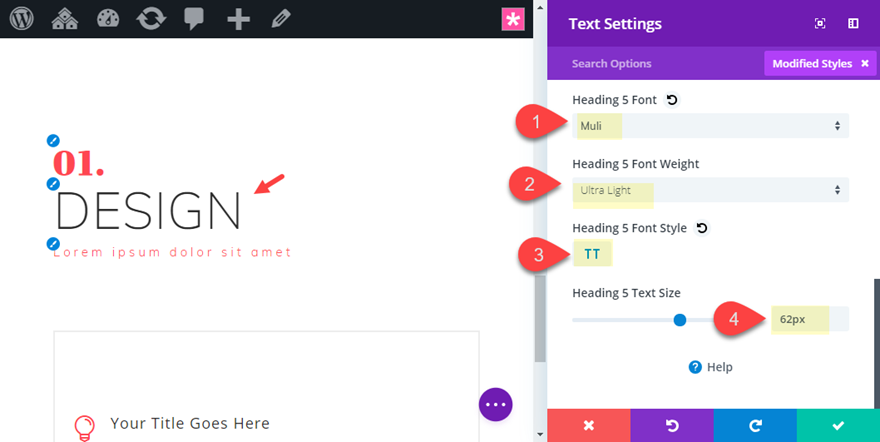The image size is (880, 442).
Task: Click the pencil edit page icon
Action: coord(281,19)
